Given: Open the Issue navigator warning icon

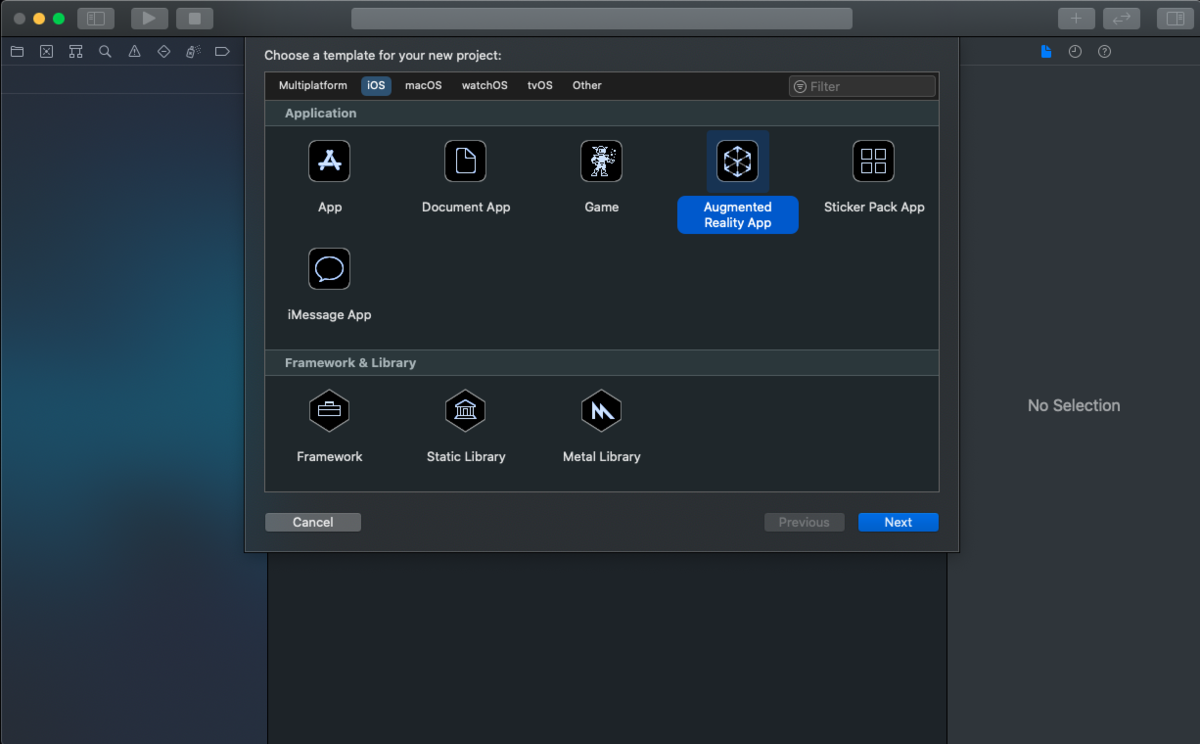Looking at the screenshot, I should coord(134,51).
